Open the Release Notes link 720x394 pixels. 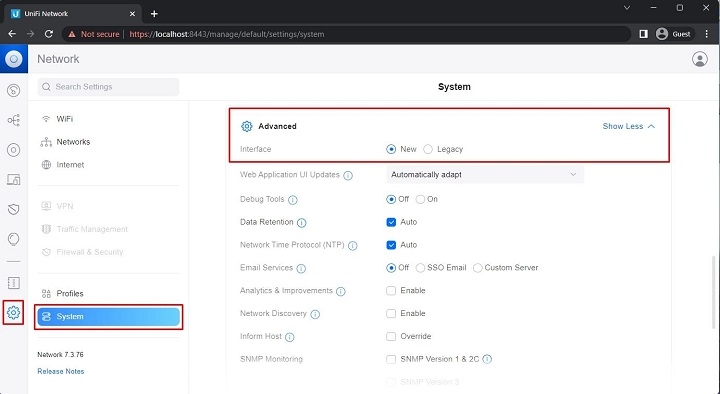point(61,371)
